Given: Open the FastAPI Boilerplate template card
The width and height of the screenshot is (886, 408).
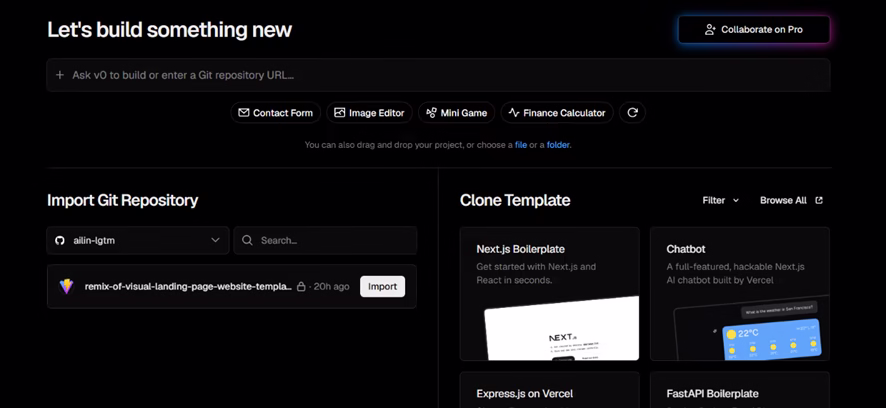Looking at the screenshot, I should [x=740, y=390].
